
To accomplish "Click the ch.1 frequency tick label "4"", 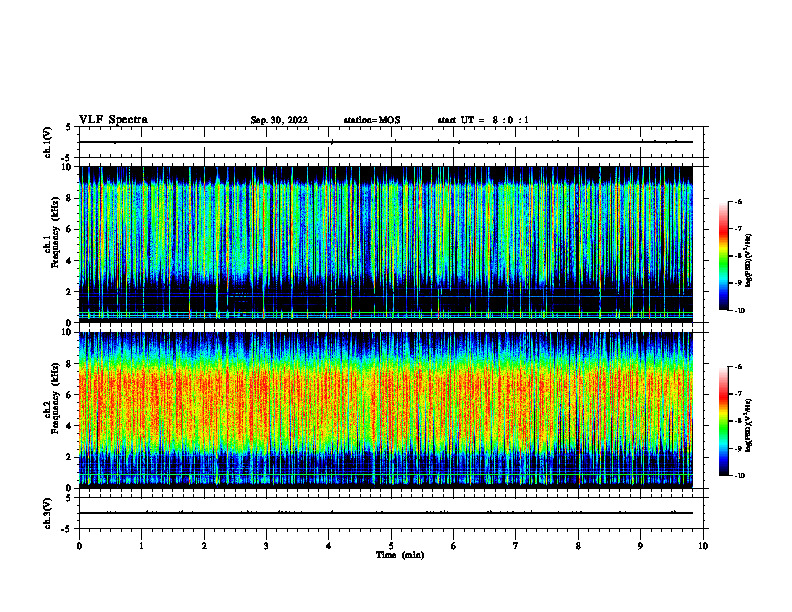I will point(70,261).
